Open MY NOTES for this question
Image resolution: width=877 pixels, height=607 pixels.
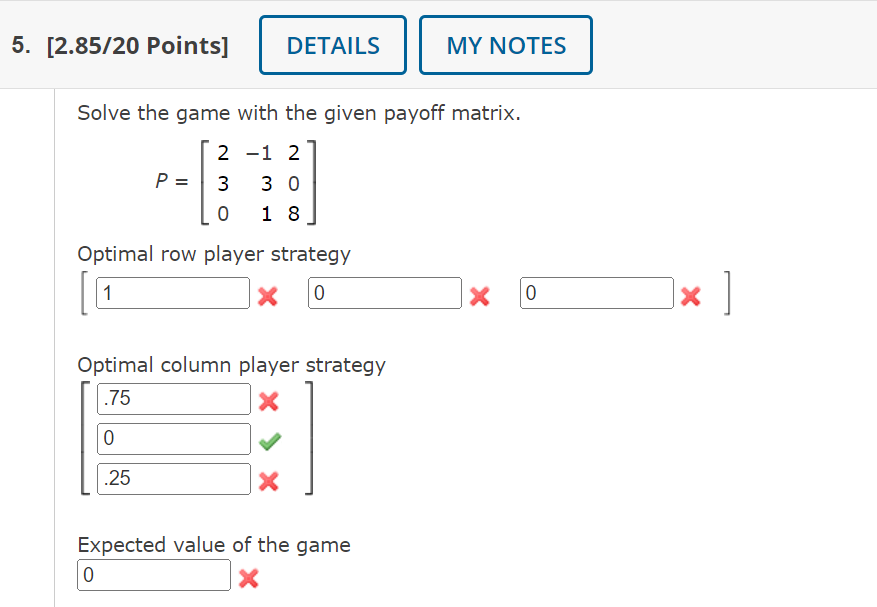pyautogui.click(x=505, y=45)
